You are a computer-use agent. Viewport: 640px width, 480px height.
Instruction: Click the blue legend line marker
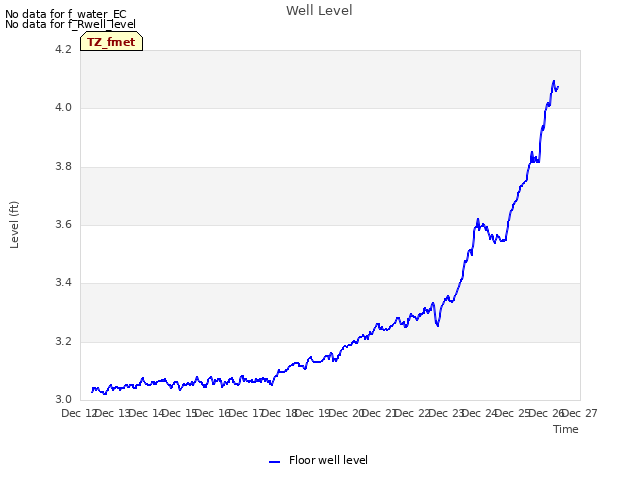[x=275, y=462]
